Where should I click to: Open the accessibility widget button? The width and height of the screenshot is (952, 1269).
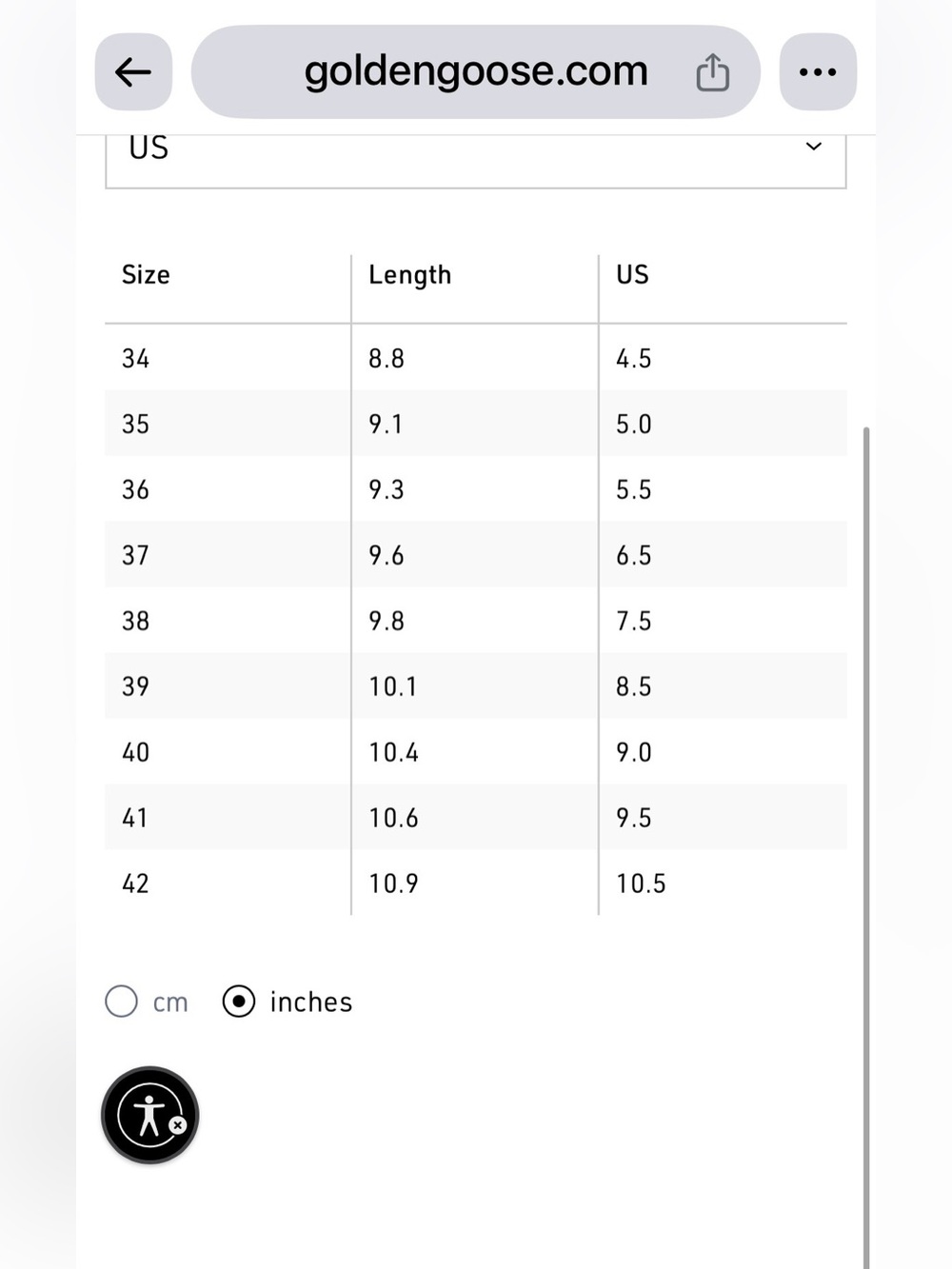coord(149,1115)
